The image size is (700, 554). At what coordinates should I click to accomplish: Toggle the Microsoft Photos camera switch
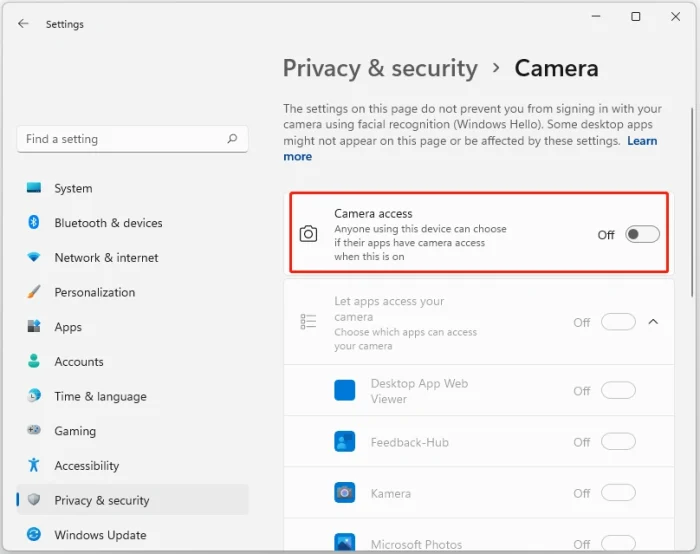[618, 543]
